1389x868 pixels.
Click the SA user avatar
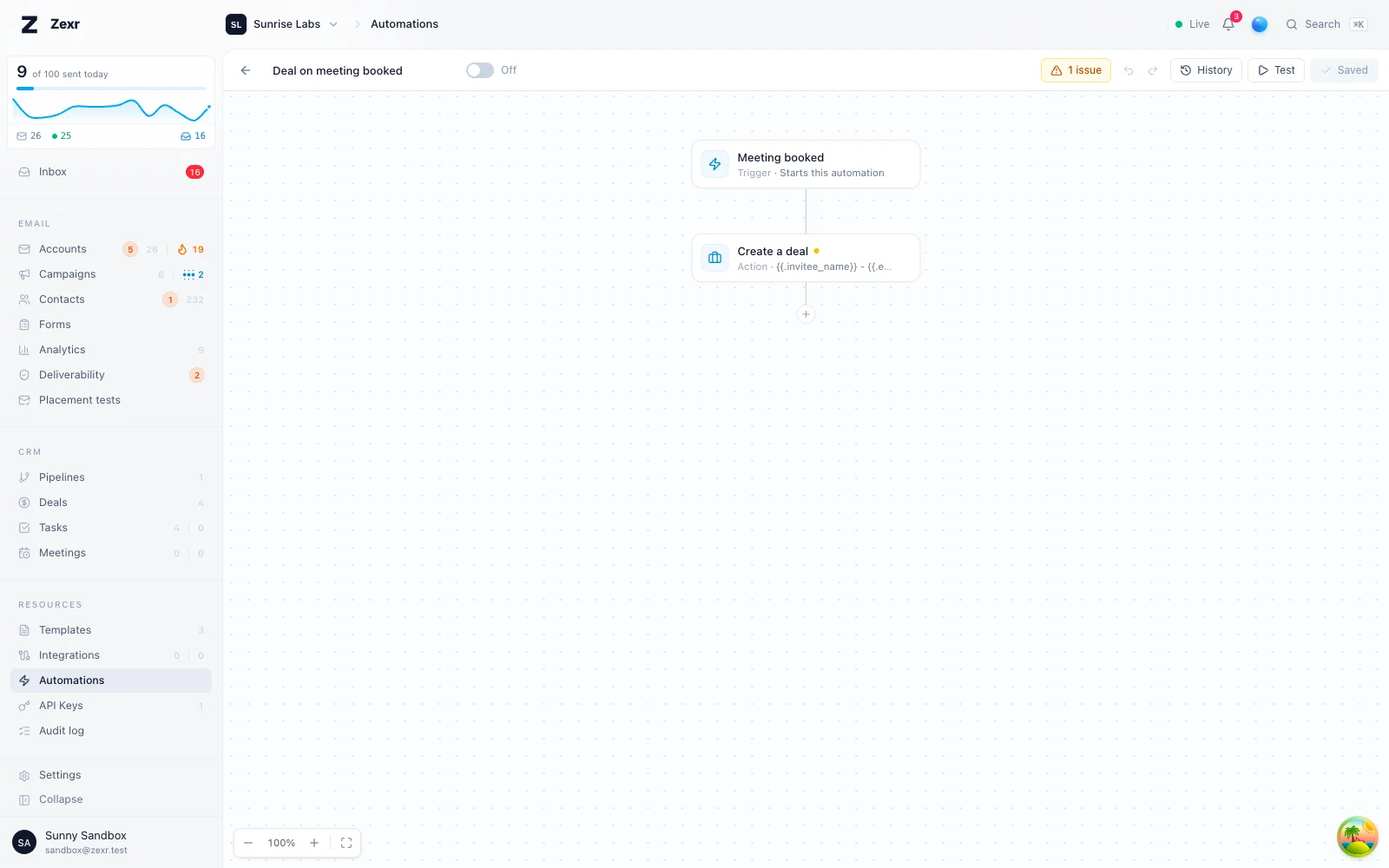point(24,842)
